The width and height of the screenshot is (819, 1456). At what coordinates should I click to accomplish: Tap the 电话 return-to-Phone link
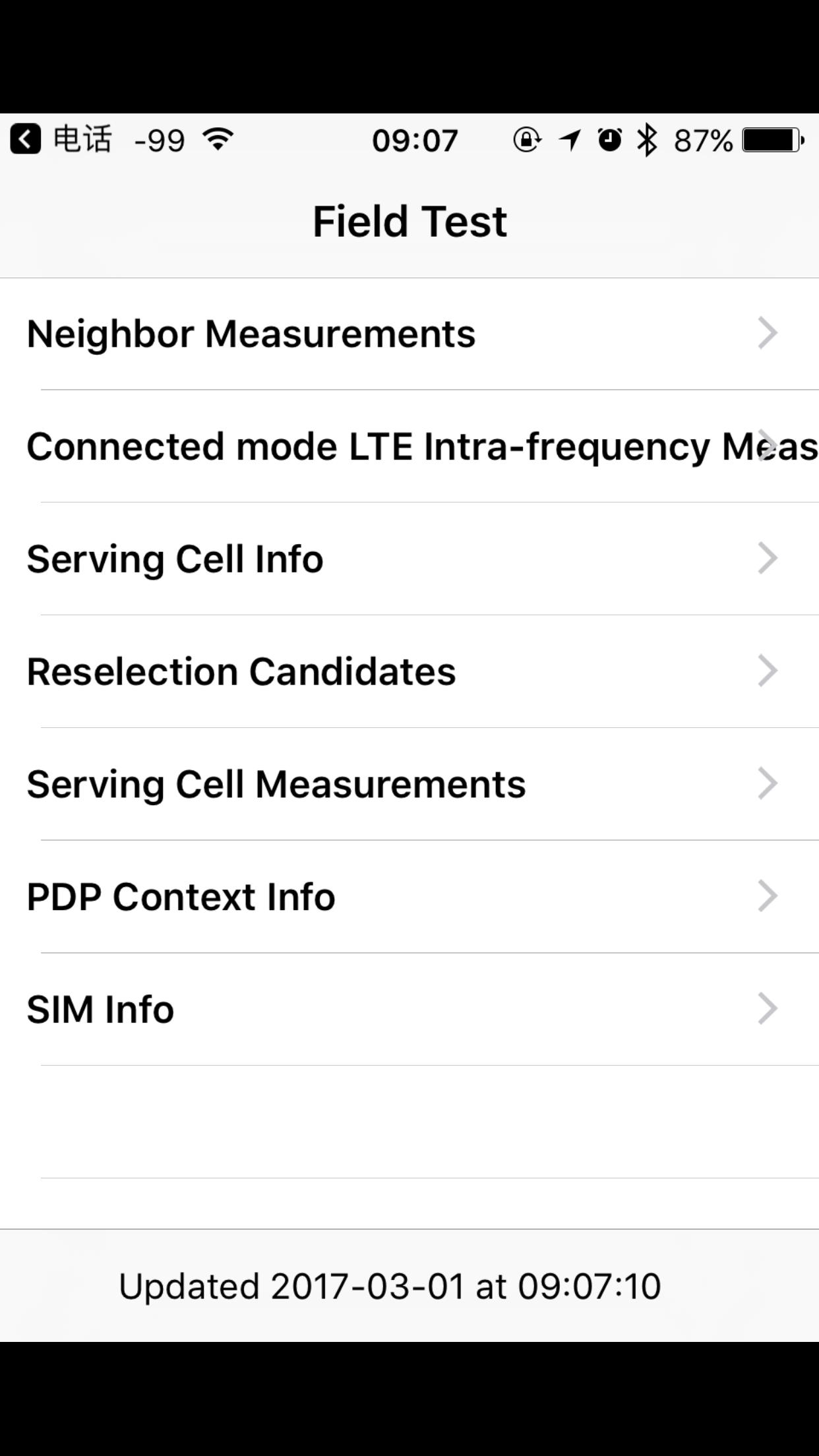tap(82, 140)
